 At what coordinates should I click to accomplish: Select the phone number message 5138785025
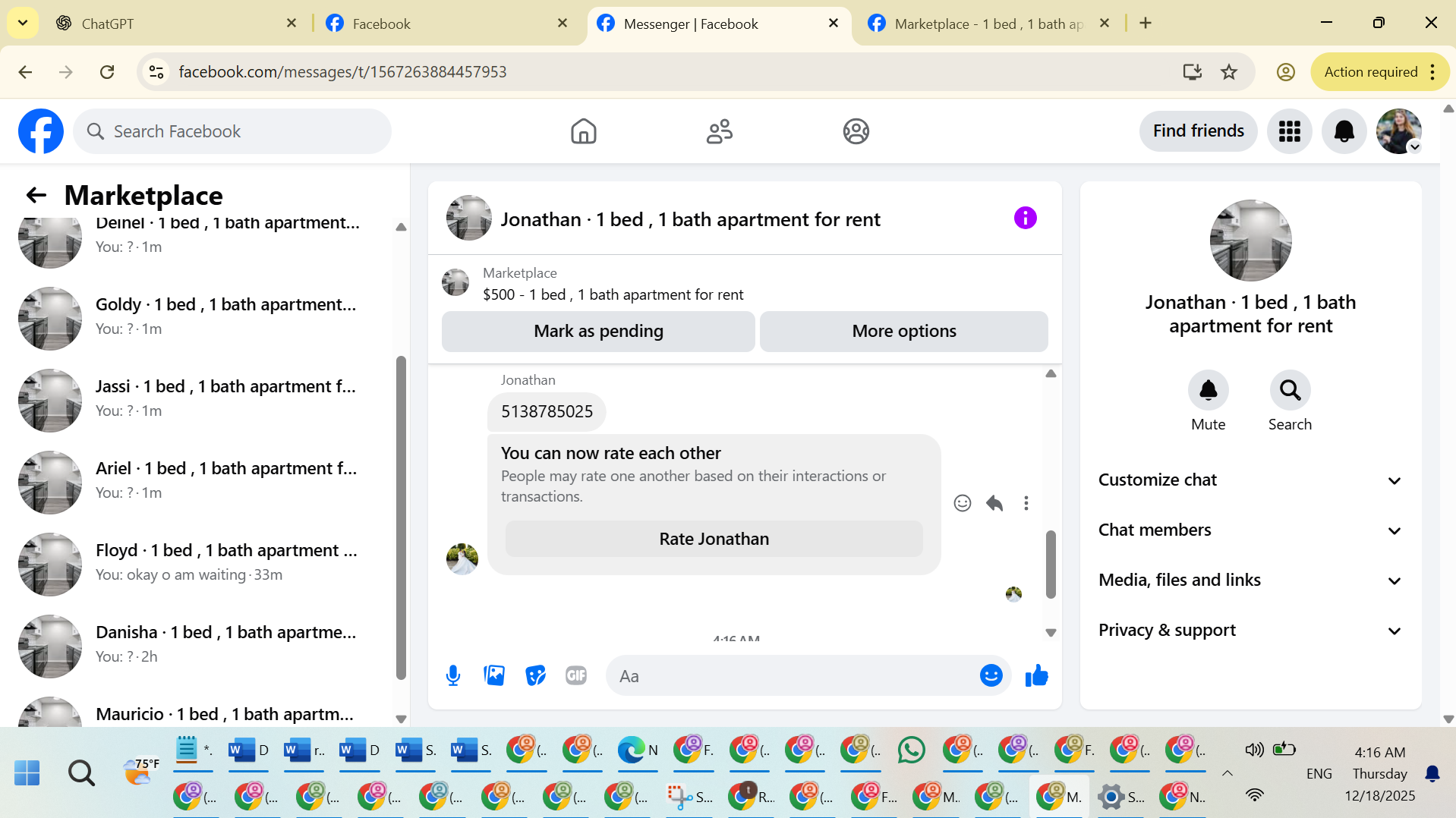tap(547, 412)
